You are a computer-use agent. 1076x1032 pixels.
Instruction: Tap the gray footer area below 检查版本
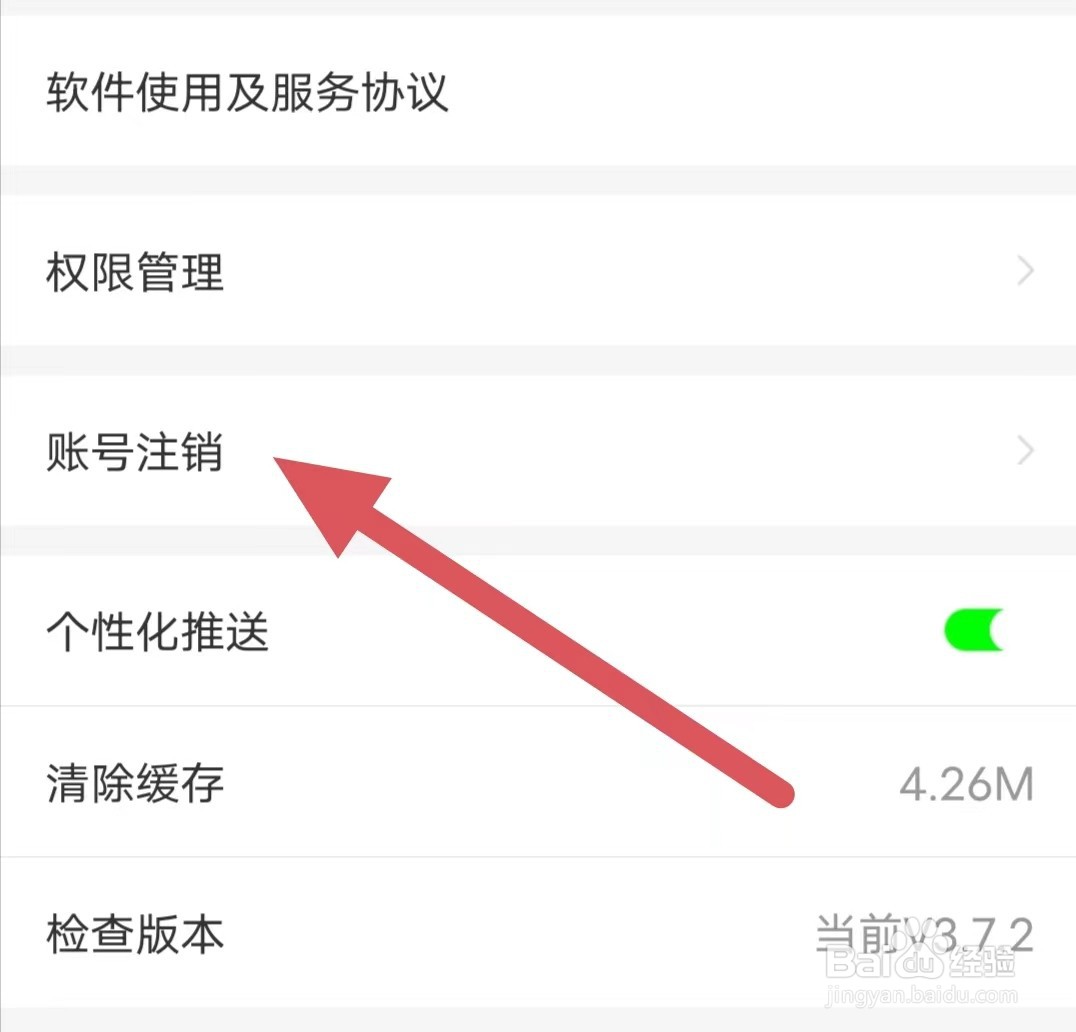click(538, 1020)
